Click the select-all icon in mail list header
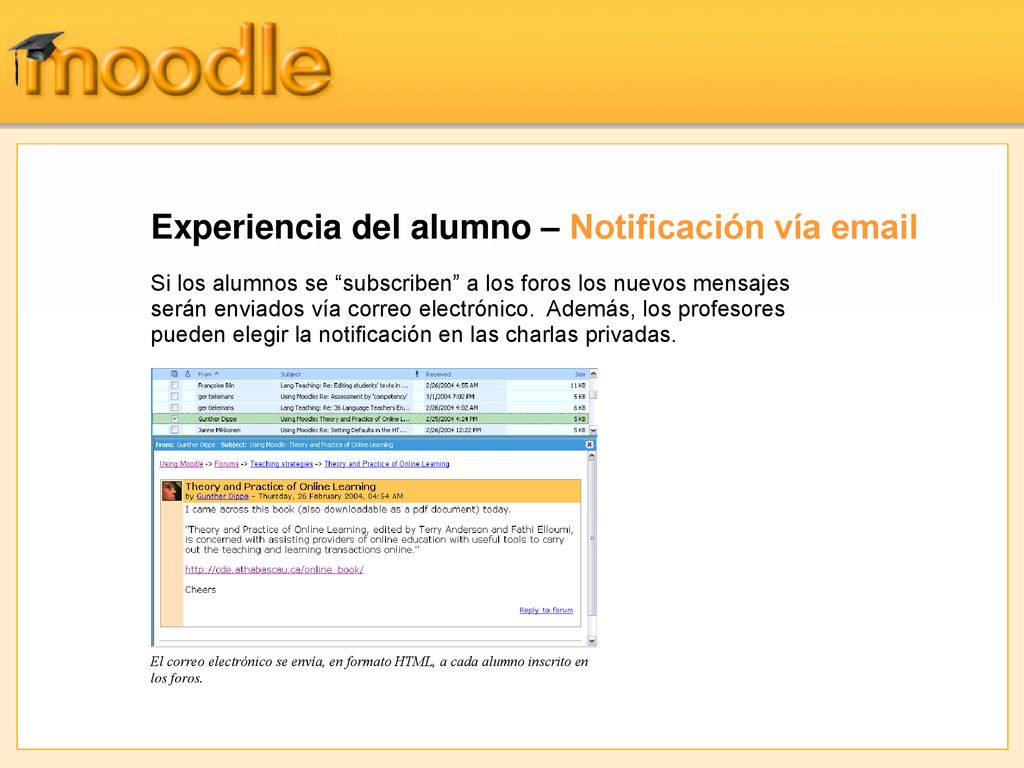 (x=174, y=374)
